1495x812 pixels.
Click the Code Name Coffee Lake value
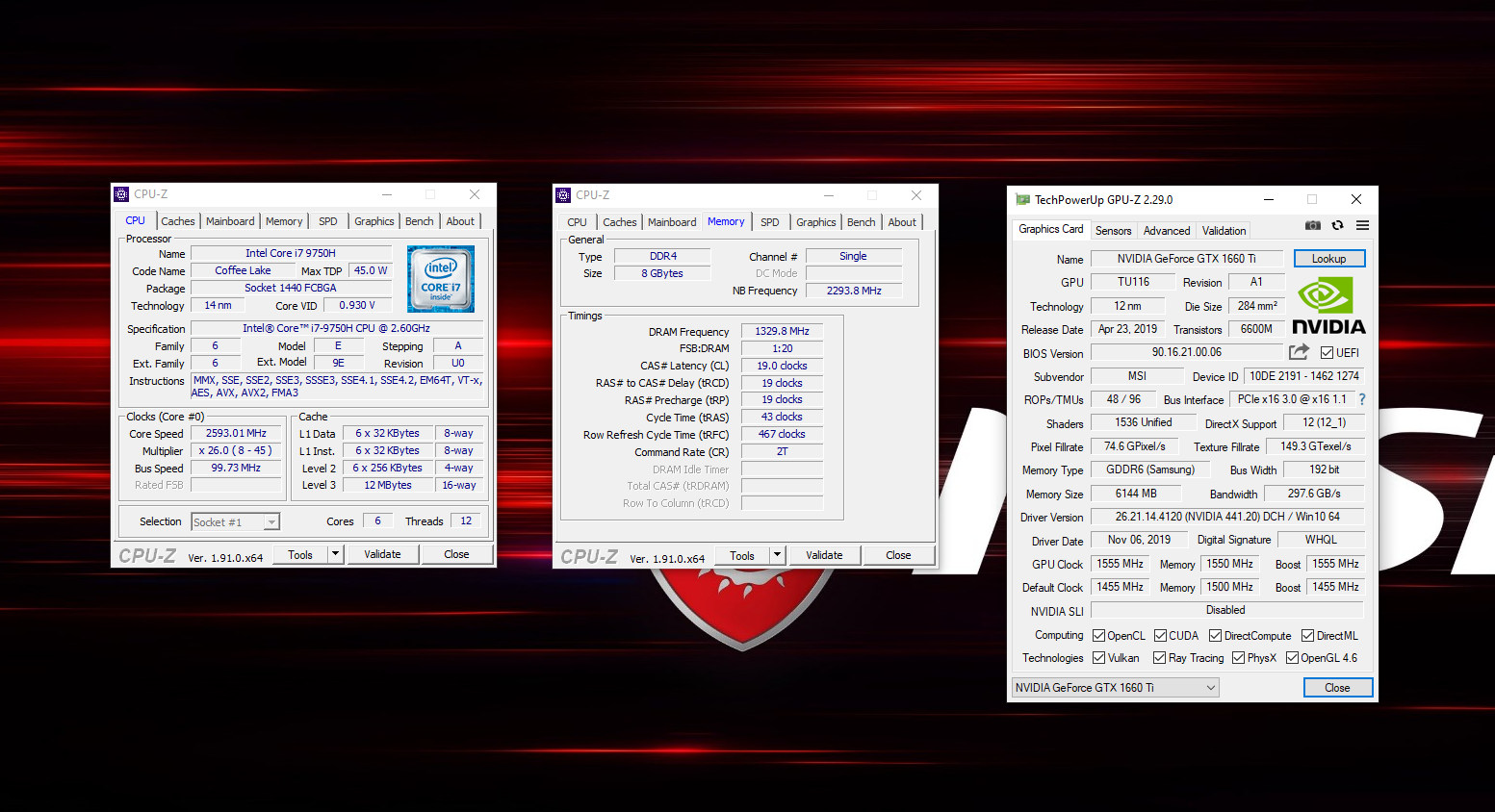coord(243,271)
